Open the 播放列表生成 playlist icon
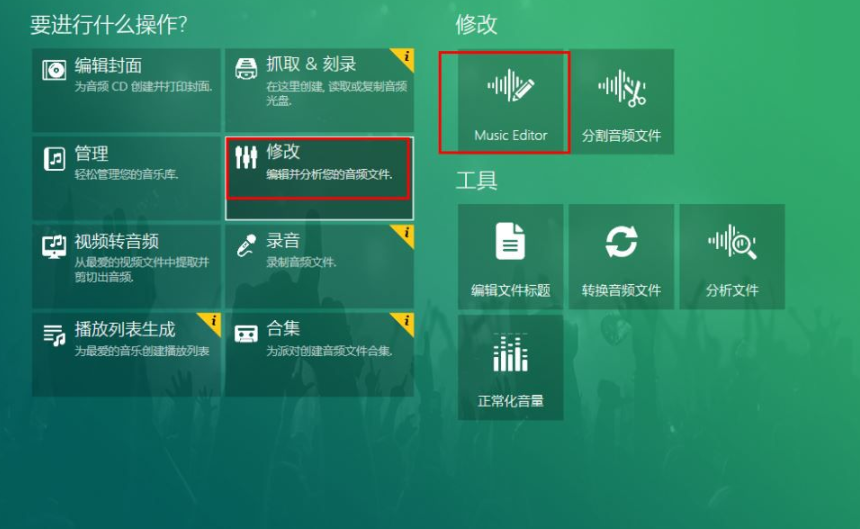This screenshot has width=860, height=529. pos(54,335)
